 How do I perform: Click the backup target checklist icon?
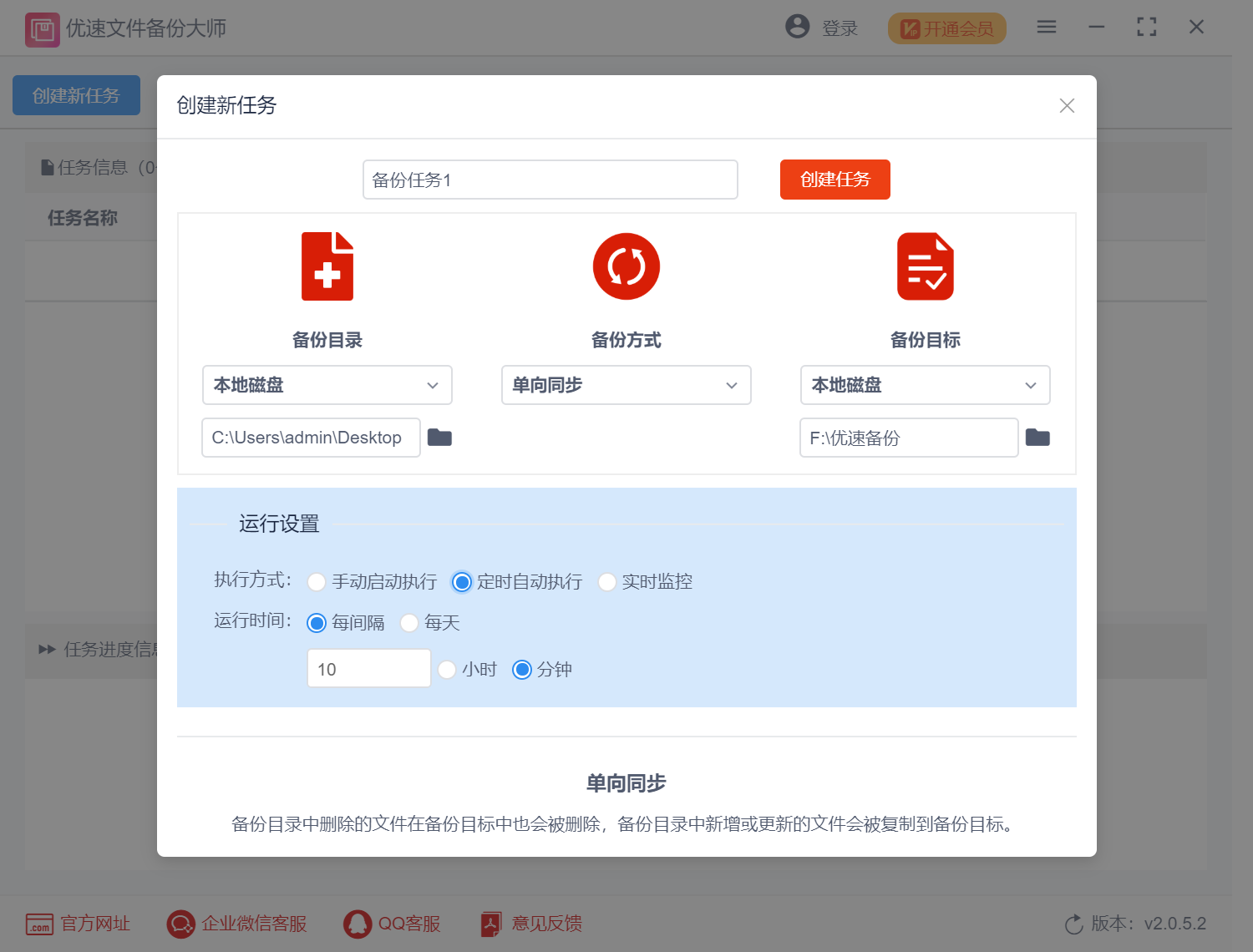pyautogui.click(x=926, y=266)
